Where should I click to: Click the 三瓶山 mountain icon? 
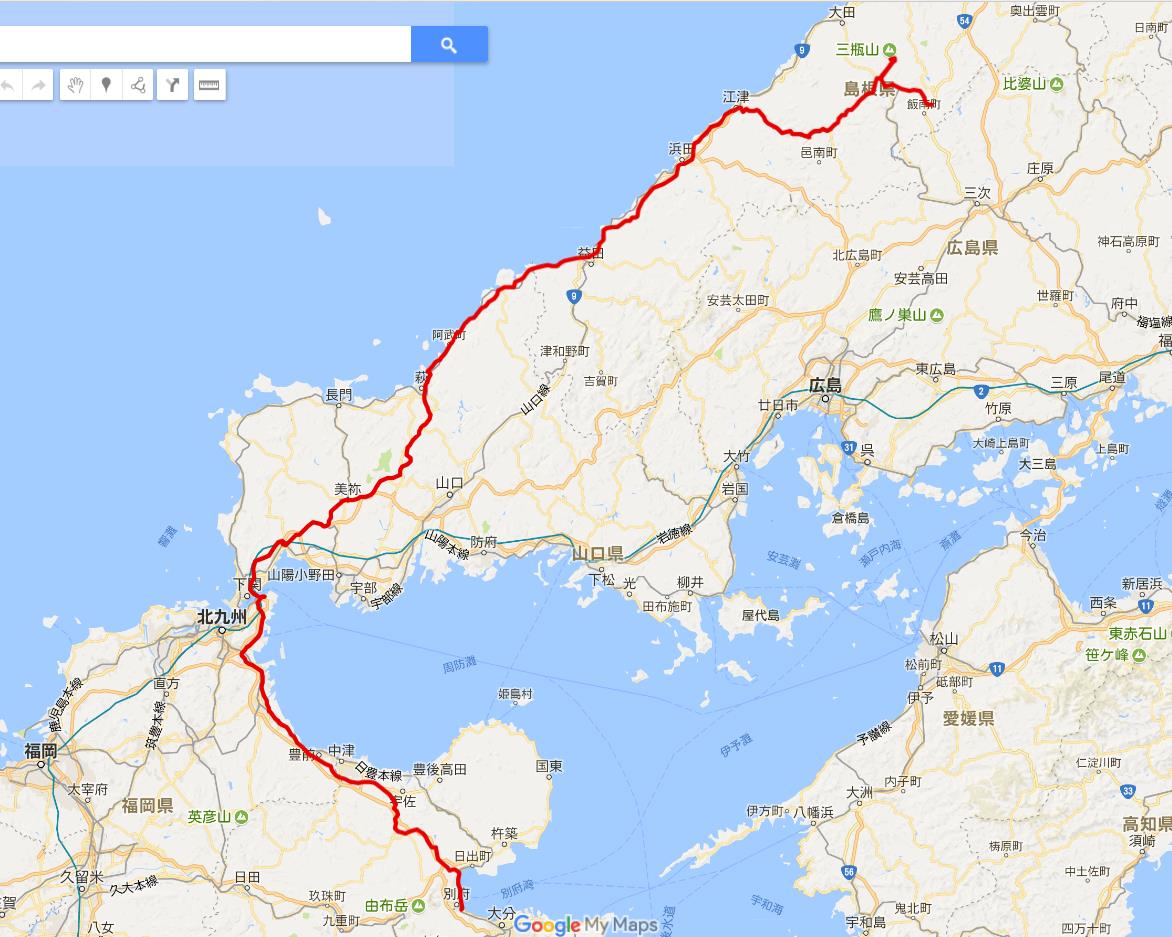click(x=889, y=50)
